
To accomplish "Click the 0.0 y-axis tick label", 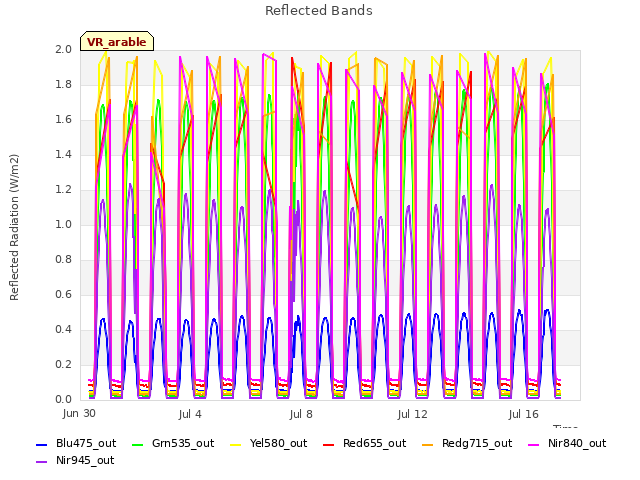I will click(63, 400).
